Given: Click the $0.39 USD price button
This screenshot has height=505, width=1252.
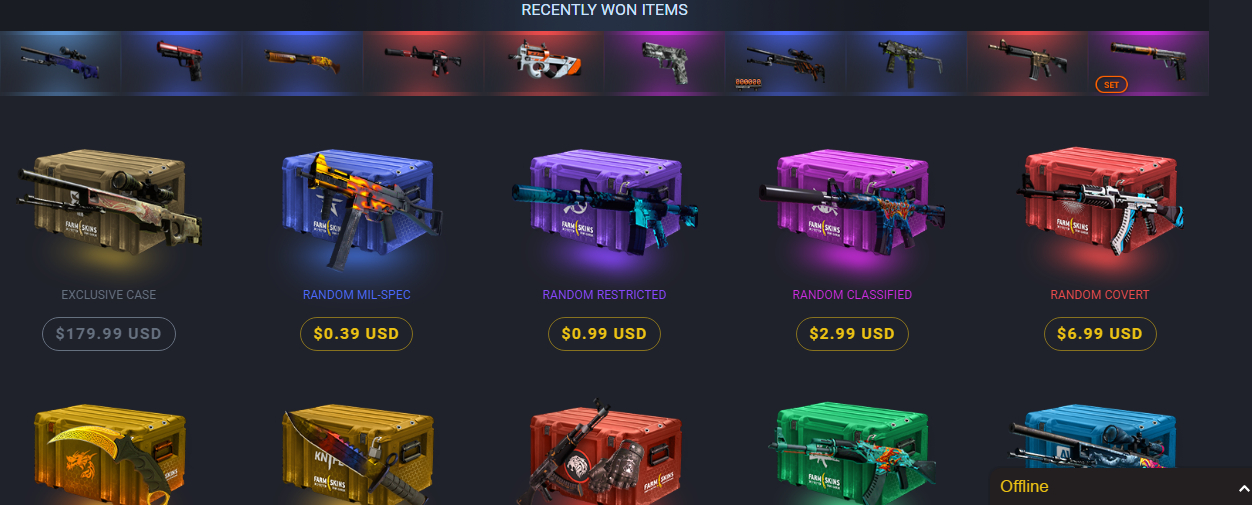Looking at the screenshot, I should (x=356, y=334).
